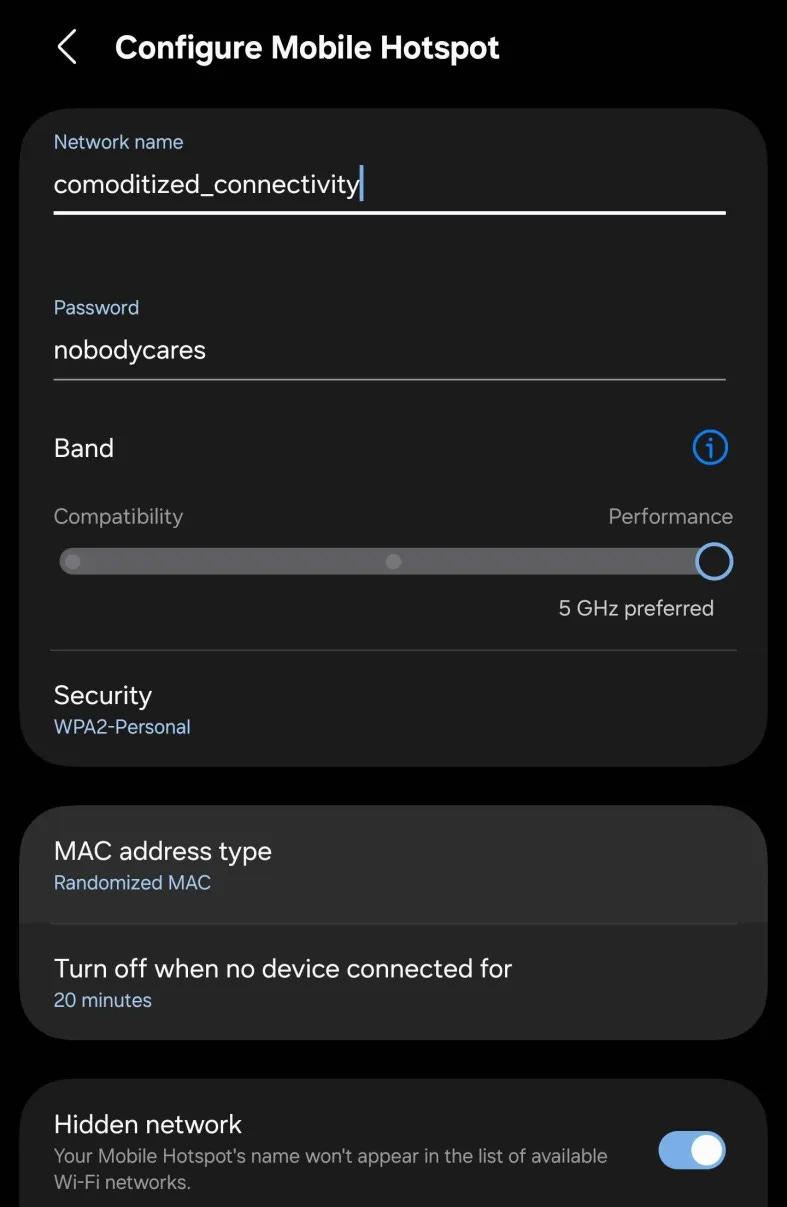Screen dimensions: 787x1207
Task: Click the 5 GHz preferred slider handle
Action: pos(714,562)
